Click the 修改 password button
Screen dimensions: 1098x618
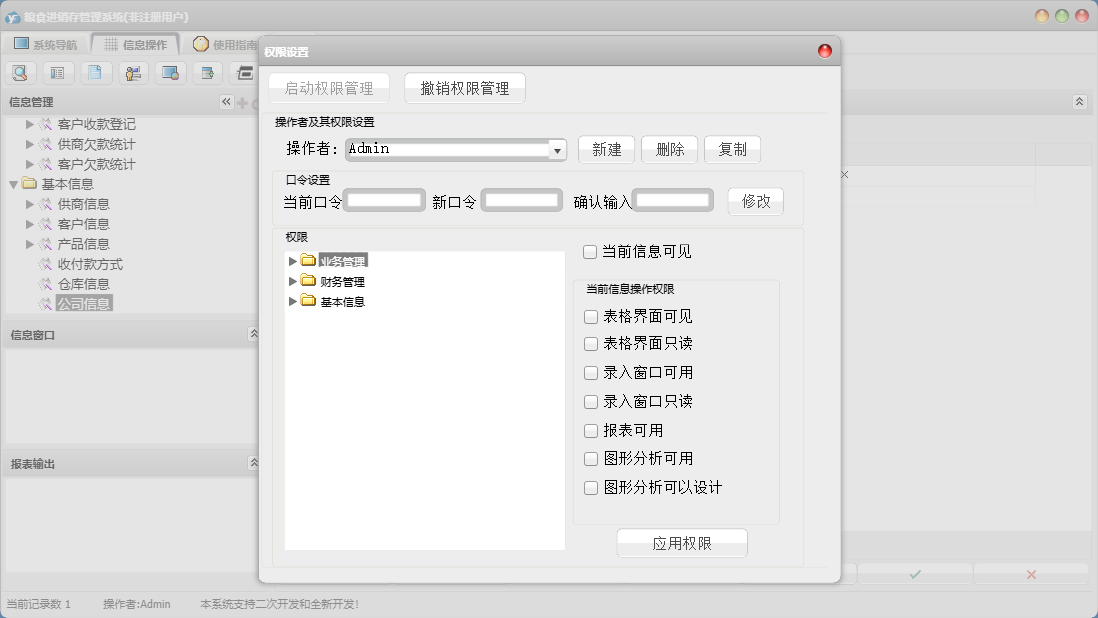[756, 202]
